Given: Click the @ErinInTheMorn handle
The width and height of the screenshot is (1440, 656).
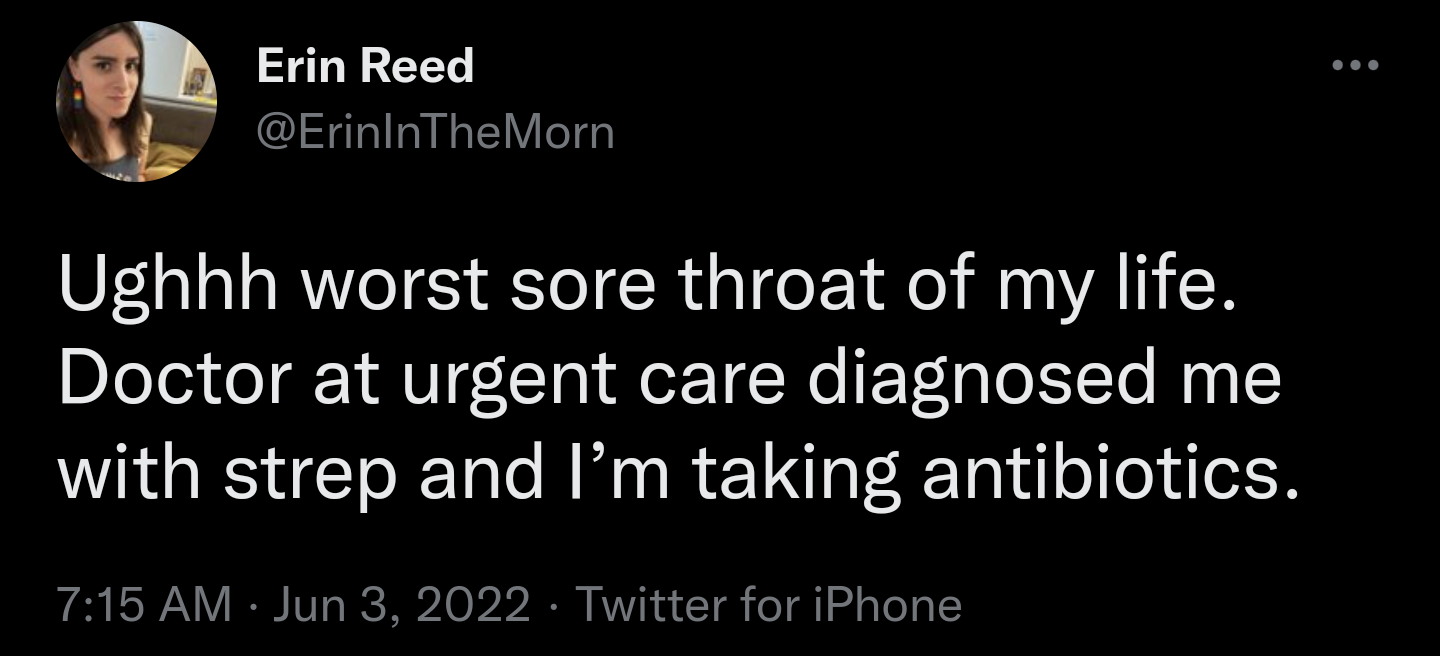Looking at the screenshot, I should tap(436, 131).
